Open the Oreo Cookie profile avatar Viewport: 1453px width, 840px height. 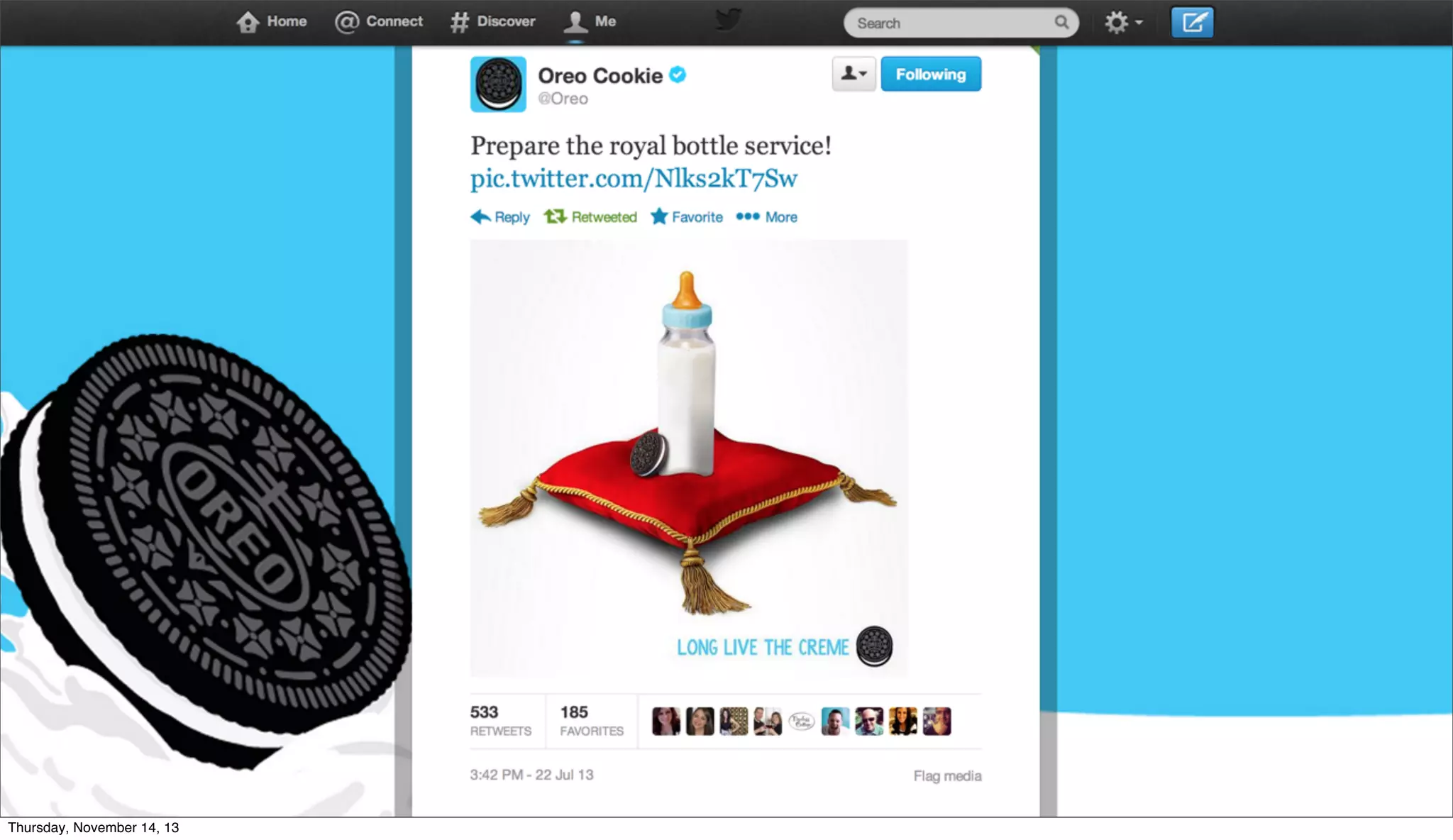tap(498, 84)
